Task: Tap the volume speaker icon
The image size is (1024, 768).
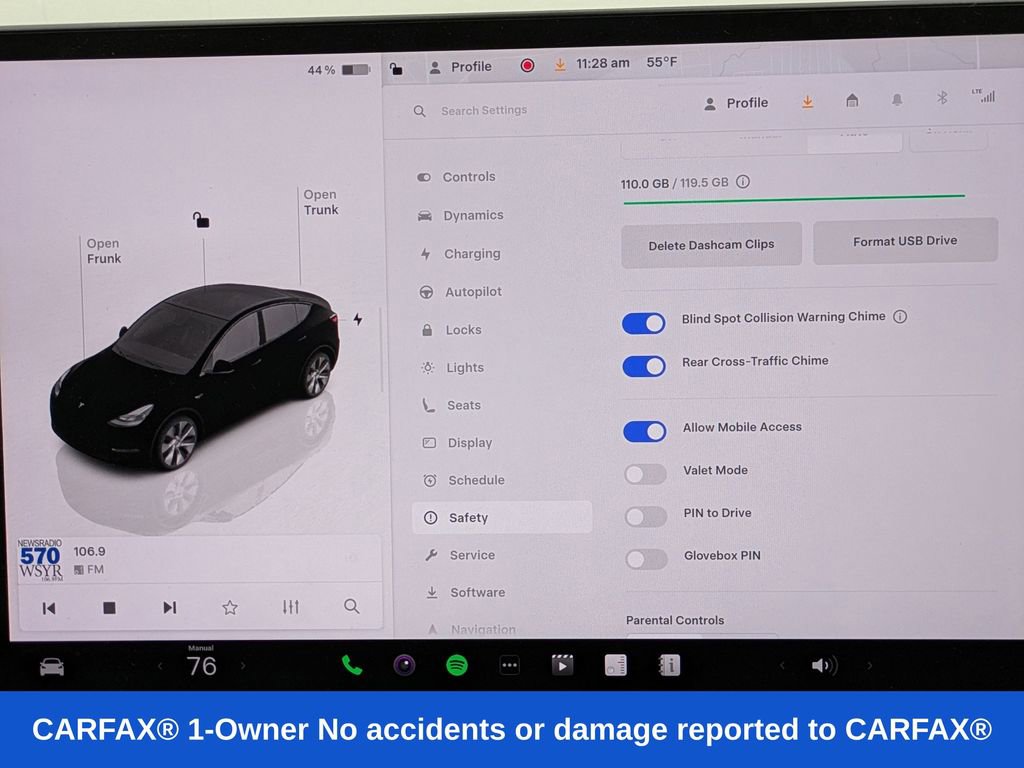Action: pos(824,665)
